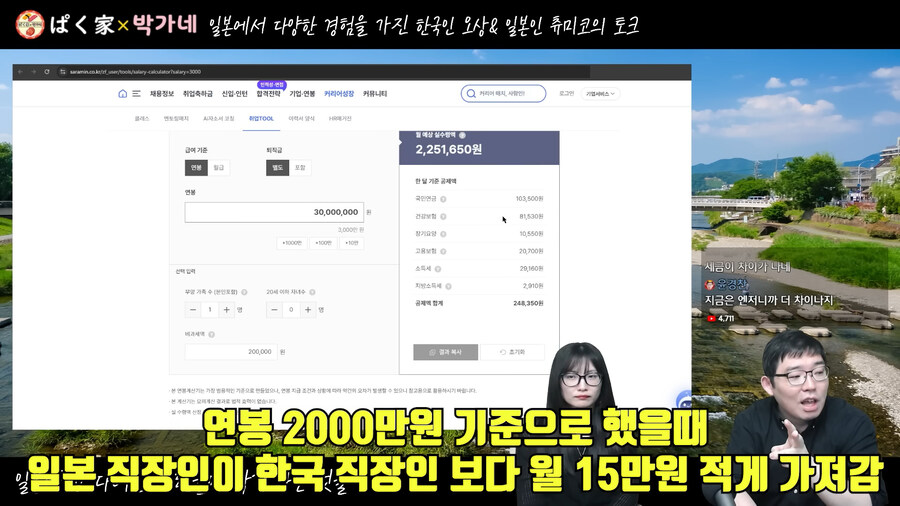Screen dimensions: 900x506
Task: Open the 커리어성장 menu
Action: [339, 94]
